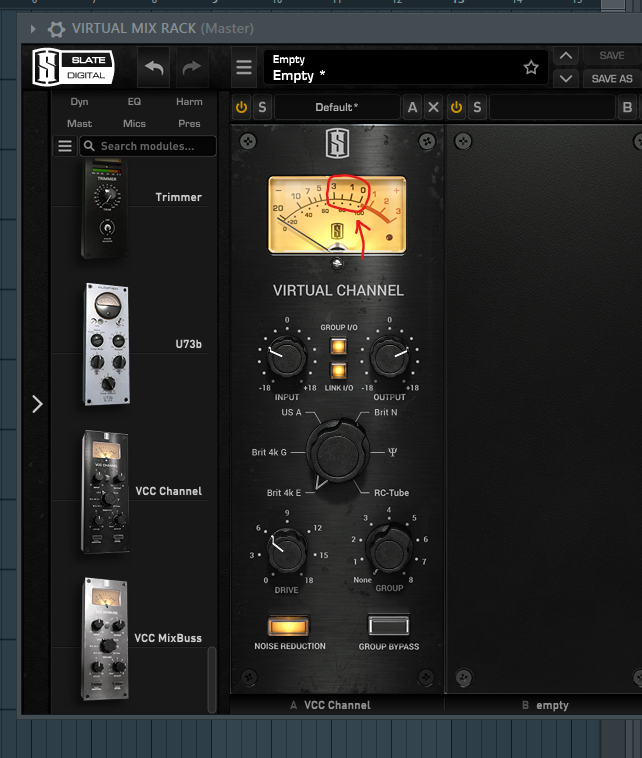
Task: Open the preset hamburger menu
Action: [244, 67]
